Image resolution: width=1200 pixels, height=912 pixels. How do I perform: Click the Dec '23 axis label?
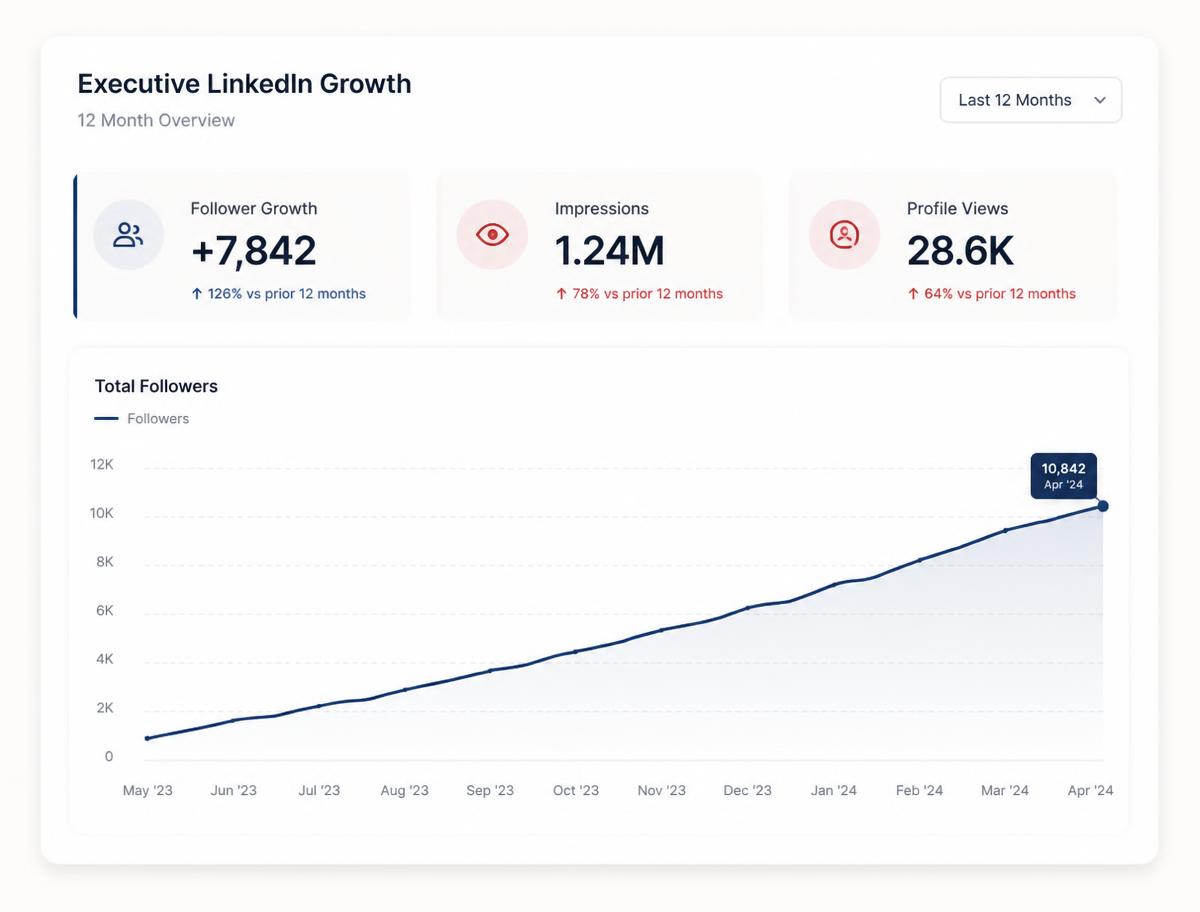click(748, 790)
